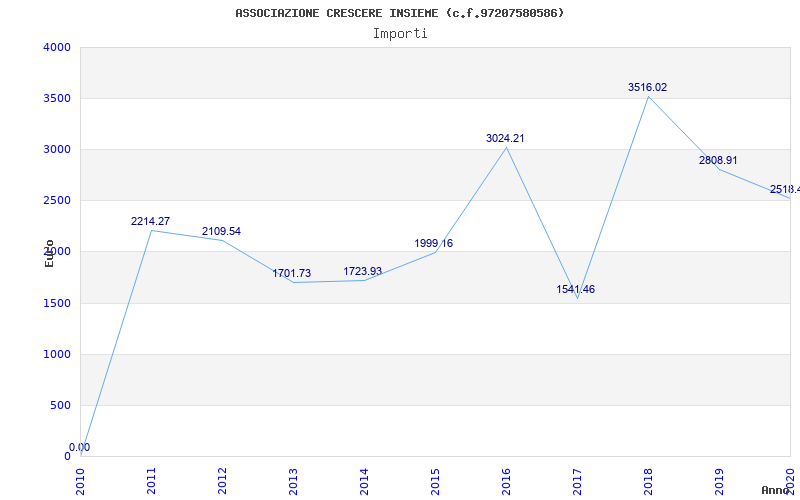Image resolution: width=800 pixels, height=500 pixels.
Task: Select the 2214.27 data label
Action: pos(151,221)
